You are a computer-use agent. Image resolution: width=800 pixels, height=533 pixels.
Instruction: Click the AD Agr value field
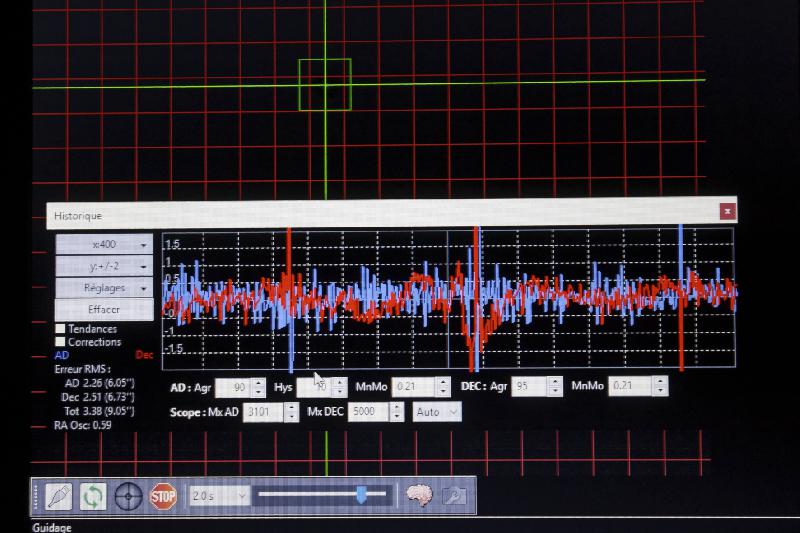(x=234, y=388)
